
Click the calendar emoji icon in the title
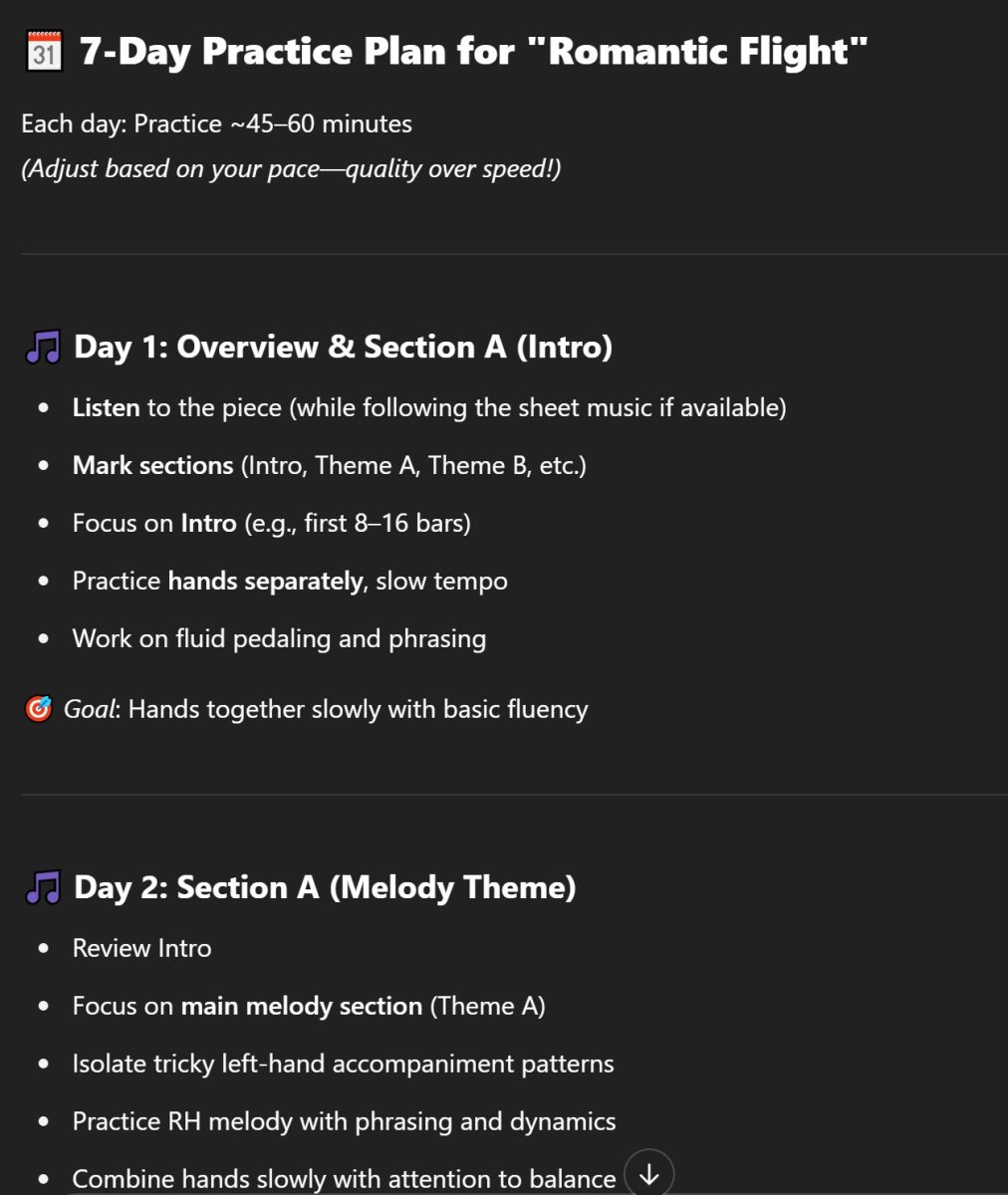42,51
